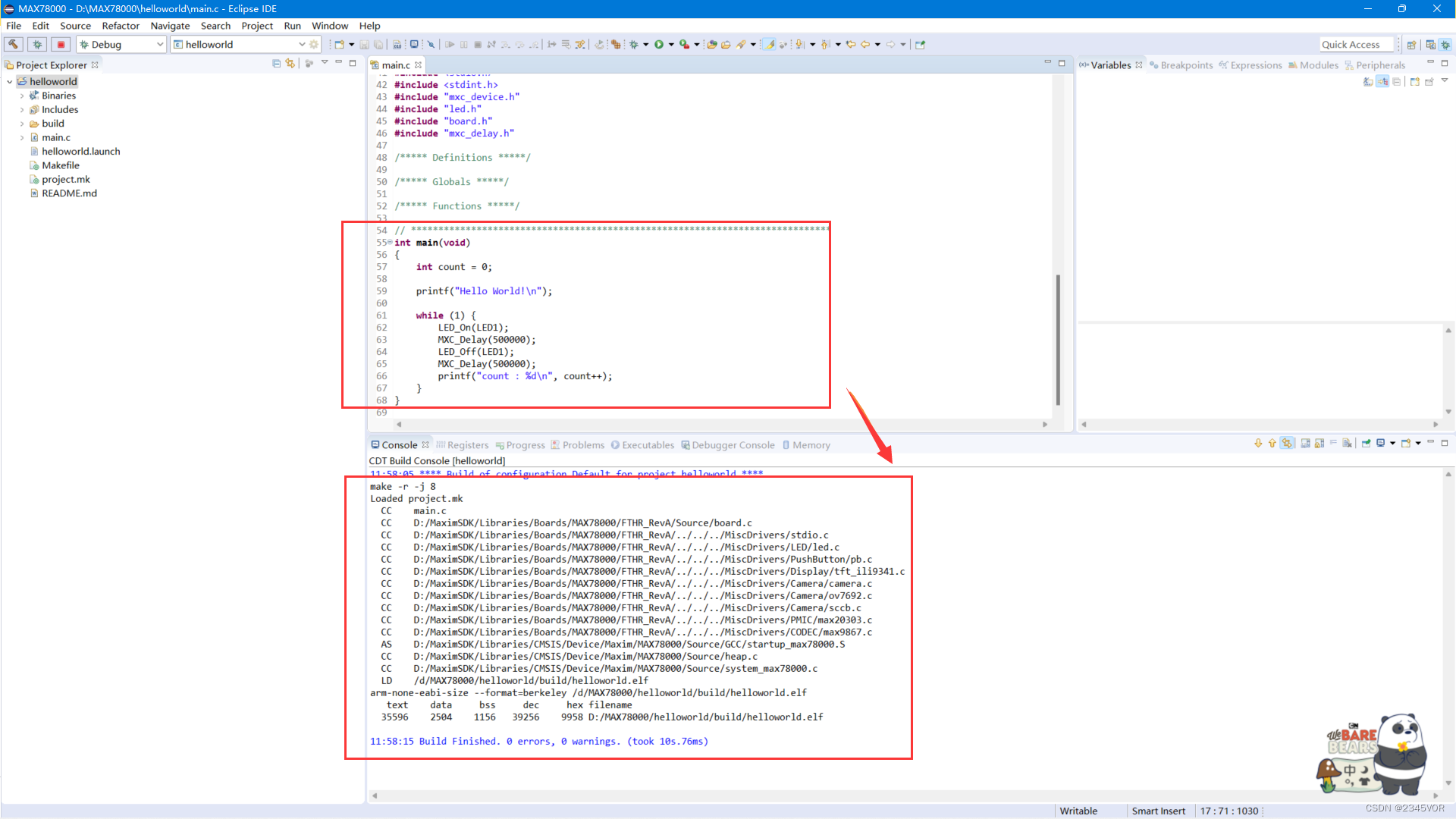Click the launch configuration gear icon
Screen dimensions: 1456x819
click(314, 45)
